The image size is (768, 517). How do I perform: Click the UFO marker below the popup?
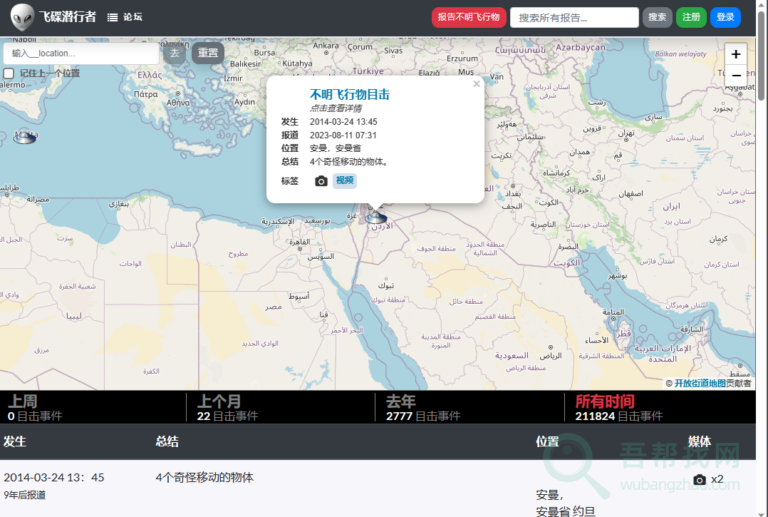(376, 216)
